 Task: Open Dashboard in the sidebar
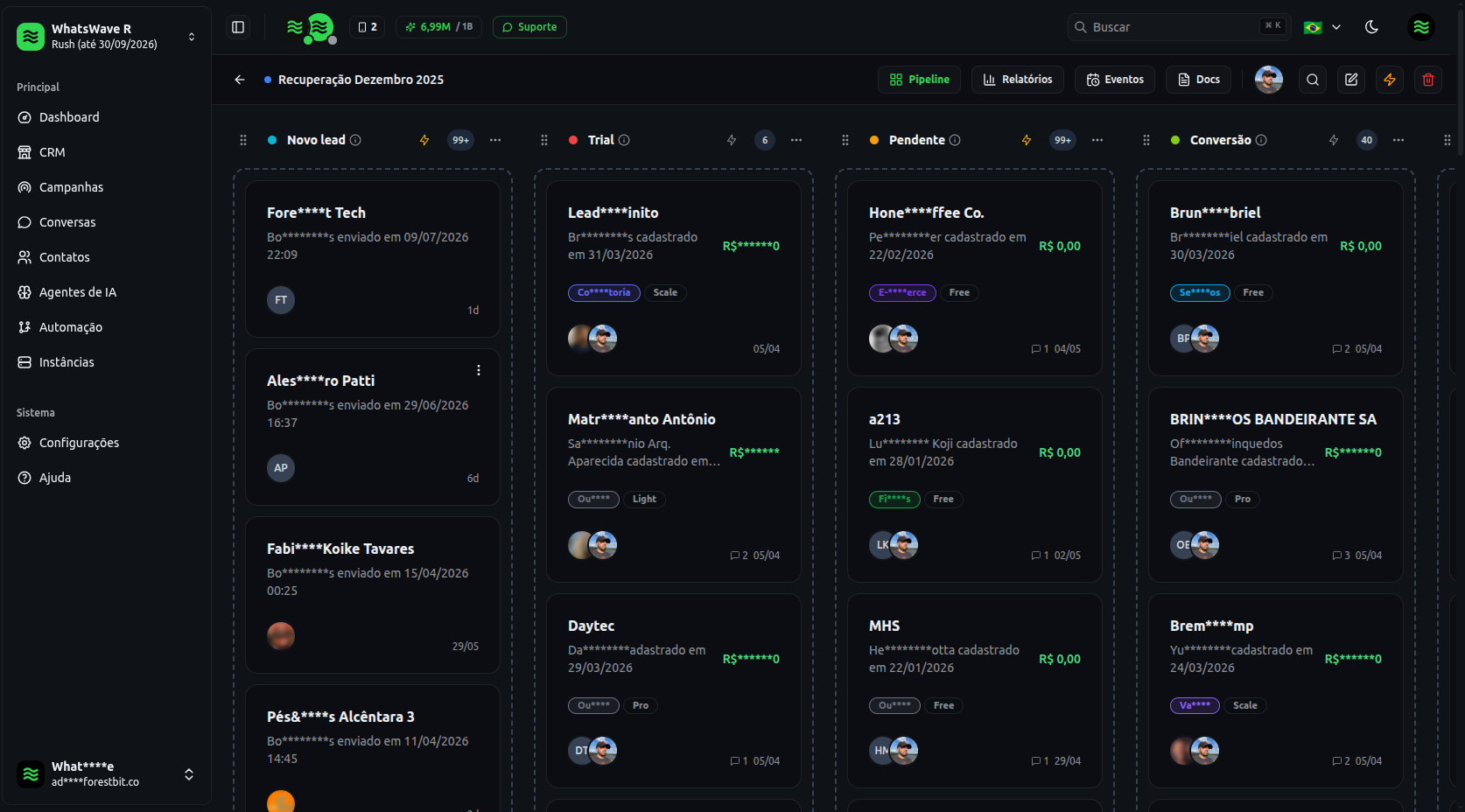[105, 117]
